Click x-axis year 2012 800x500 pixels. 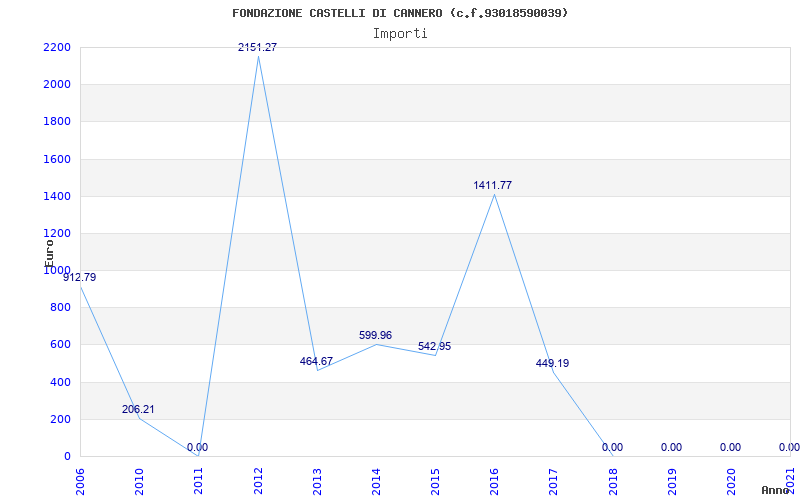(x=258, y=482)
